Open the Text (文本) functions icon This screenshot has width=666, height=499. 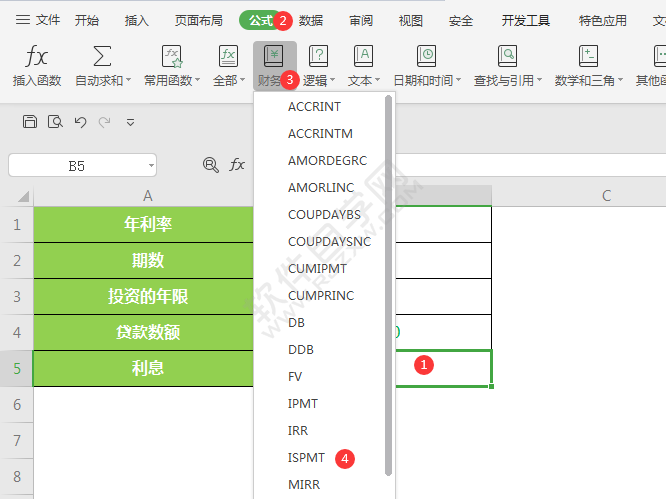click(364, 56)
